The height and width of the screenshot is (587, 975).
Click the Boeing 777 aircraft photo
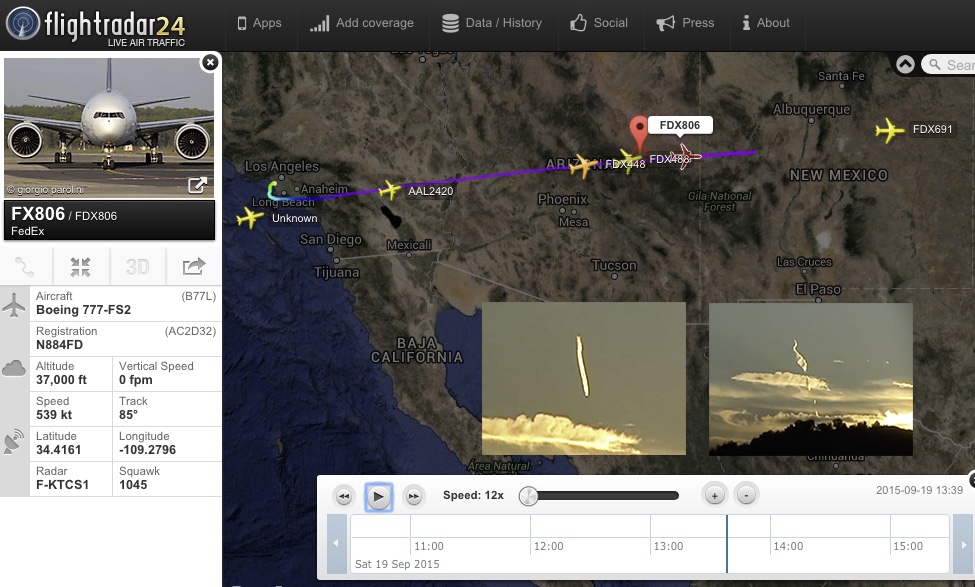[109, 127]
